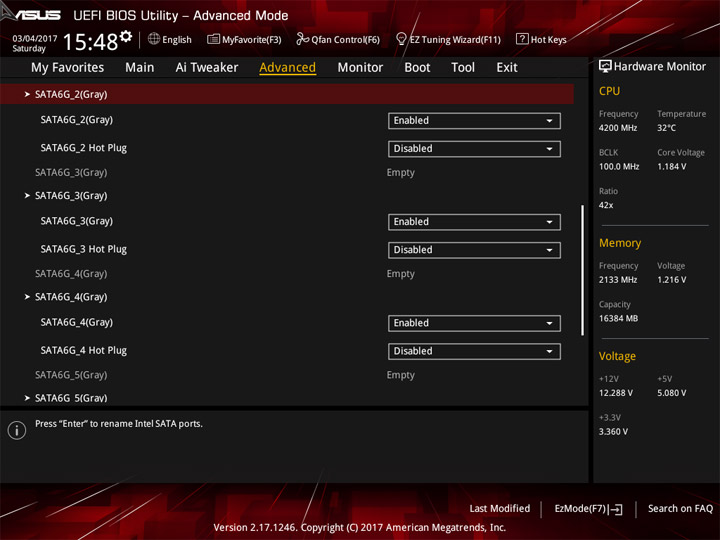The image size is (720, 540).
Task: Click the SATA6G_2 Hot Plug label
Action: coord(84,148)
